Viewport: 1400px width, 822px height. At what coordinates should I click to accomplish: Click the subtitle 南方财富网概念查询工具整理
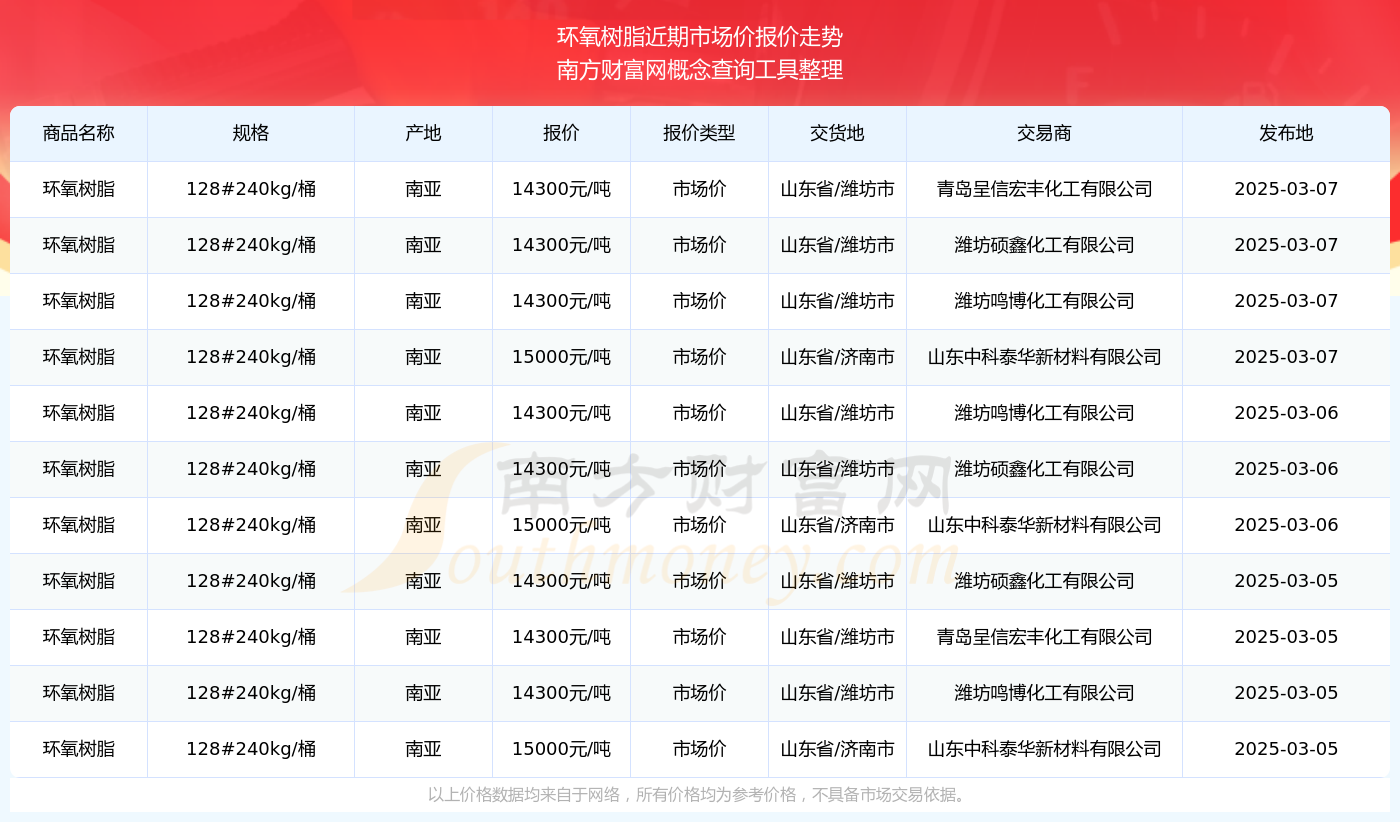click(x=700, y=70)
